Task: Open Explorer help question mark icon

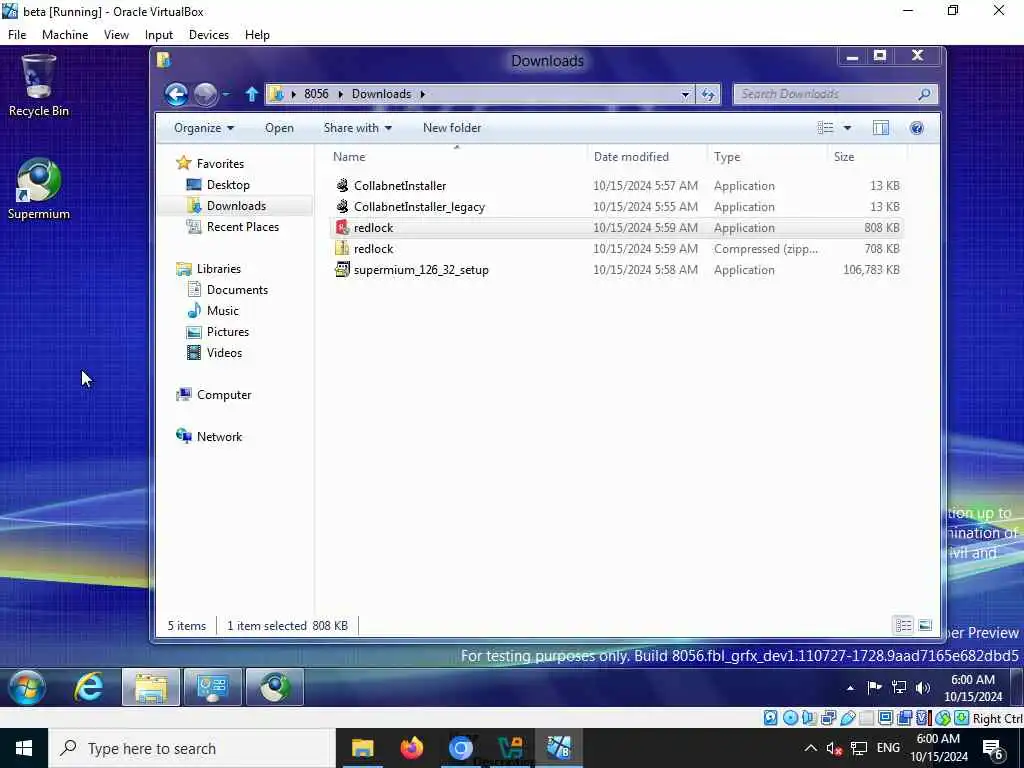Action: [916, 128]
